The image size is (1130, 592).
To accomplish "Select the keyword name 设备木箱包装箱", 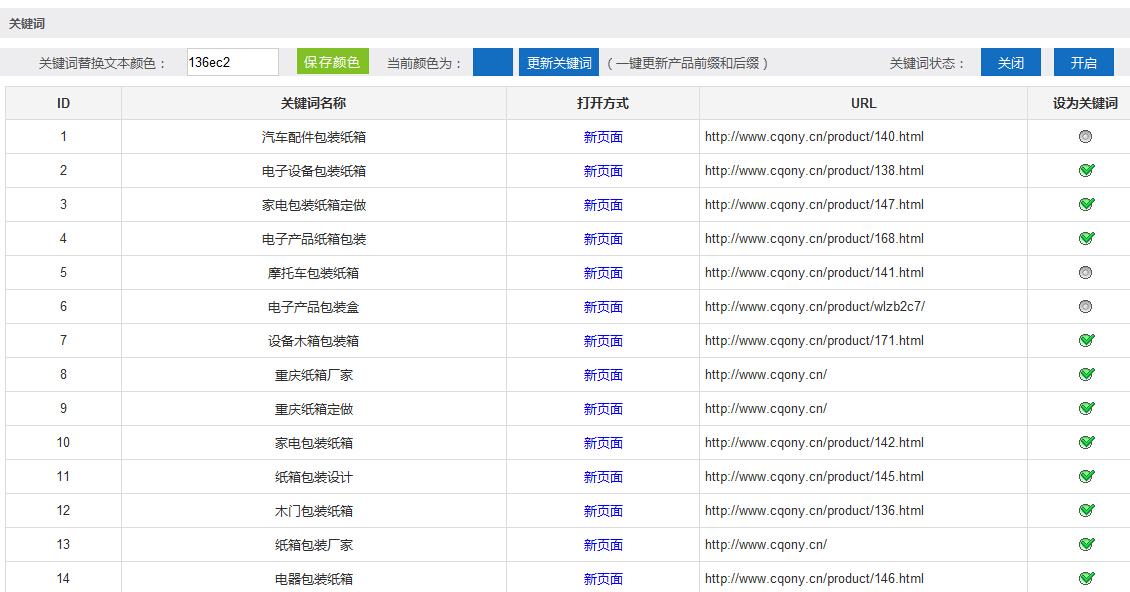I will point(313,341).
